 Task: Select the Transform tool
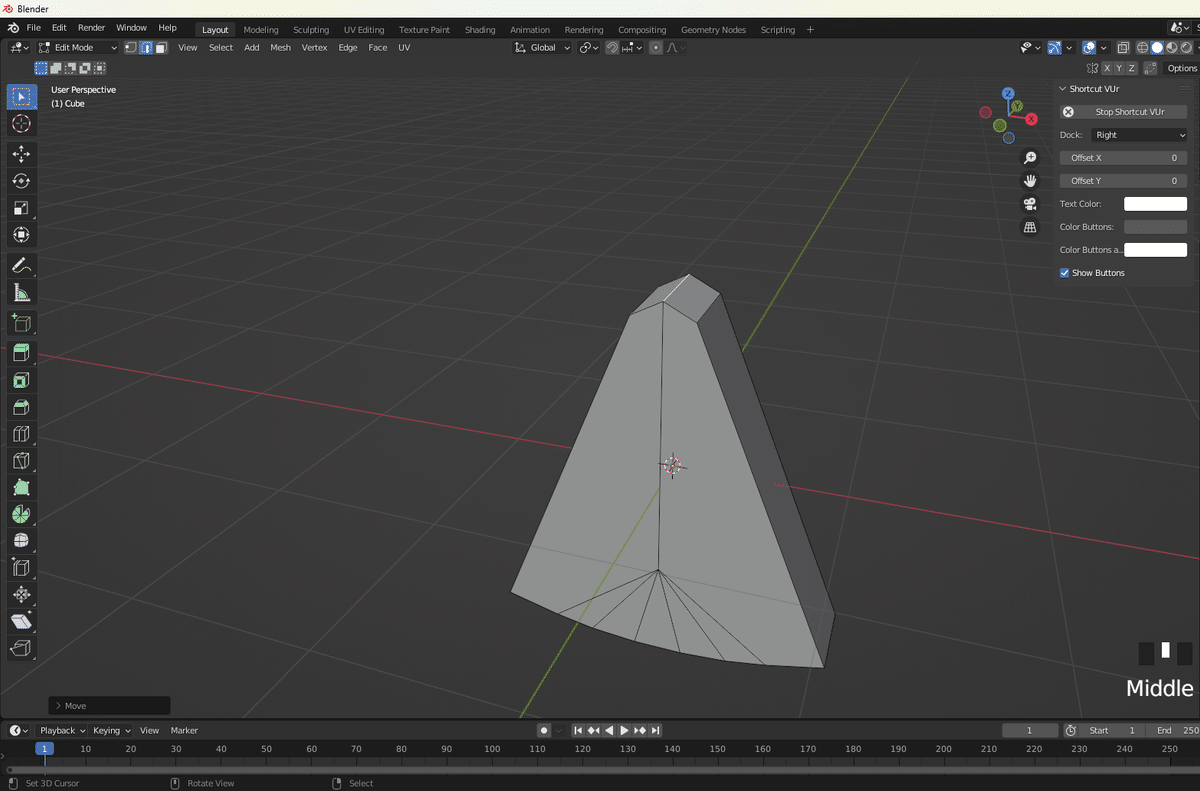[x=21, y=235]
